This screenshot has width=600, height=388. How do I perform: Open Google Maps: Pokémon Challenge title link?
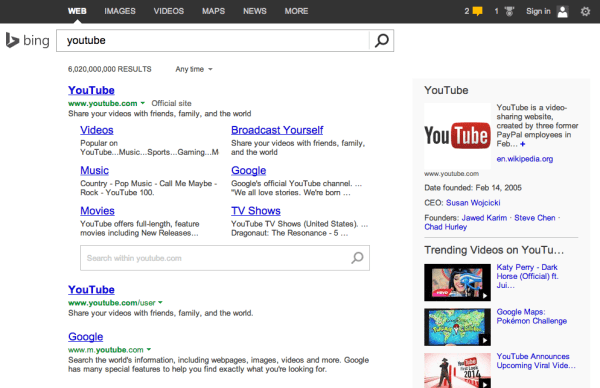pos(532,316)
